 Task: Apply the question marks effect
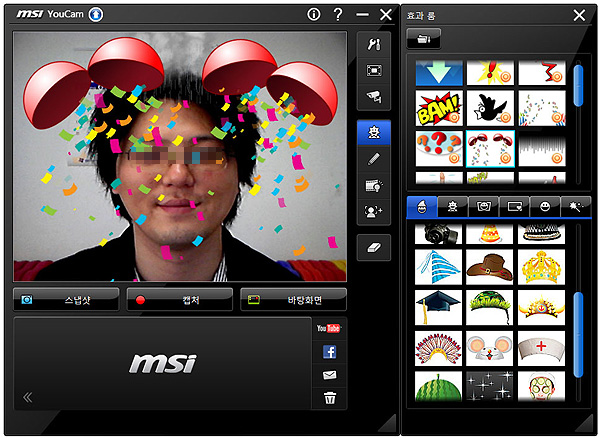439,148
